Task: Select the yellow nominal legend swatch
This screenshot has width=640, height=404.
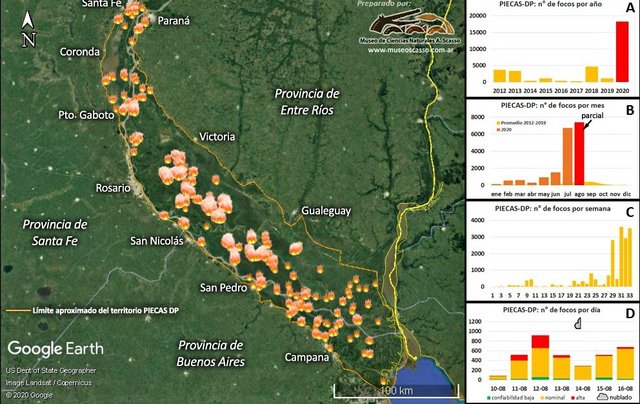Action: coord(541,397)
